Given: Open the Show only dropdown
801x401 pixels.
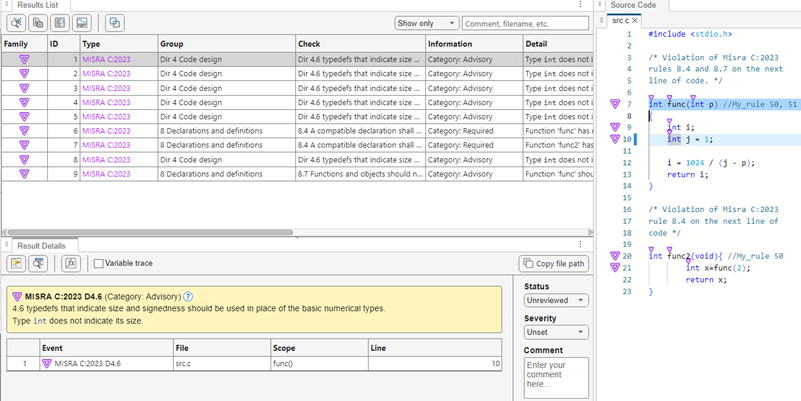Looking at the screenshot, I should click(x=425, y=23).
